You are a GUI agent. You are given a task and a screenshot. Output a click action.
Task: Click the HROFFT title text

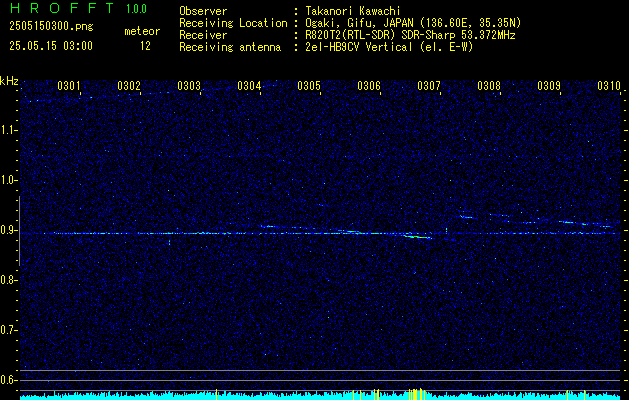(61, 8)
